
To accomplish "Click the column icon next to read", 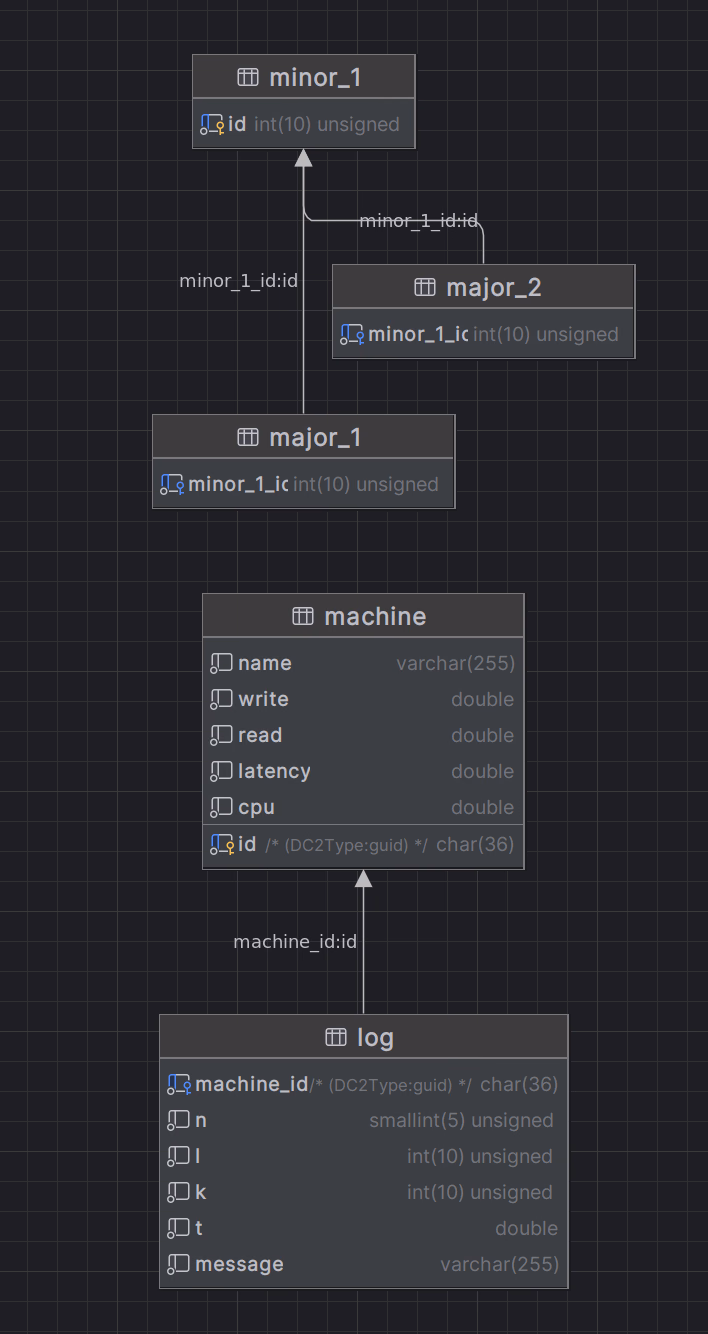I will tap(222, 735).
